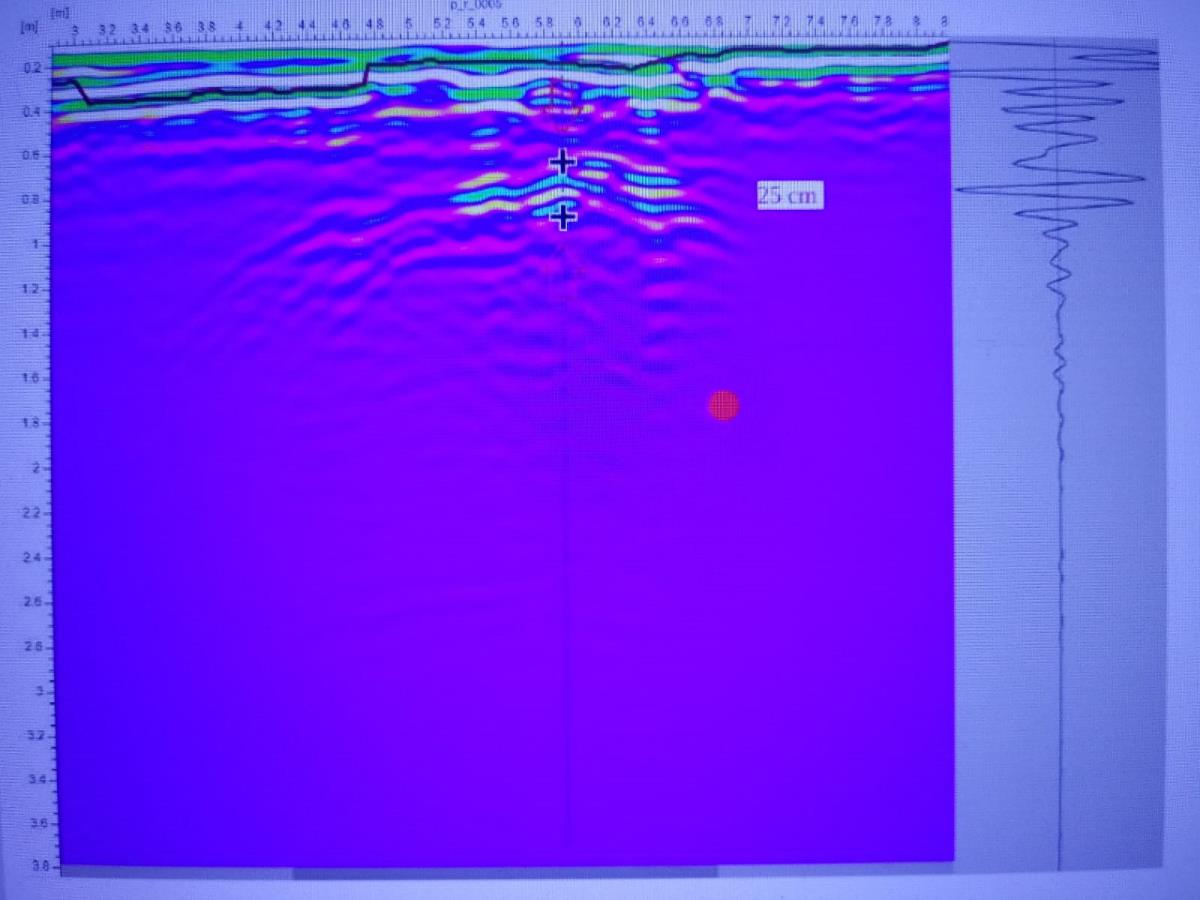
Task: Click the 6 m mark on distance ruler
Action: click(x=577, y=23)
